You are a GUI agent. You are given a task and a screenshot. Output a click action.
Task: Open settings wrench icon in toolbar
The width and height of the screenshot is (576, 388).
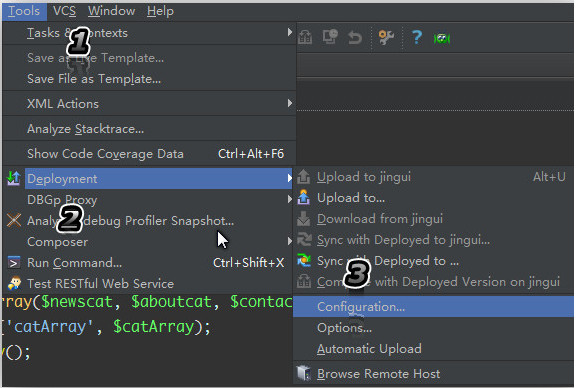coord(386,37)
